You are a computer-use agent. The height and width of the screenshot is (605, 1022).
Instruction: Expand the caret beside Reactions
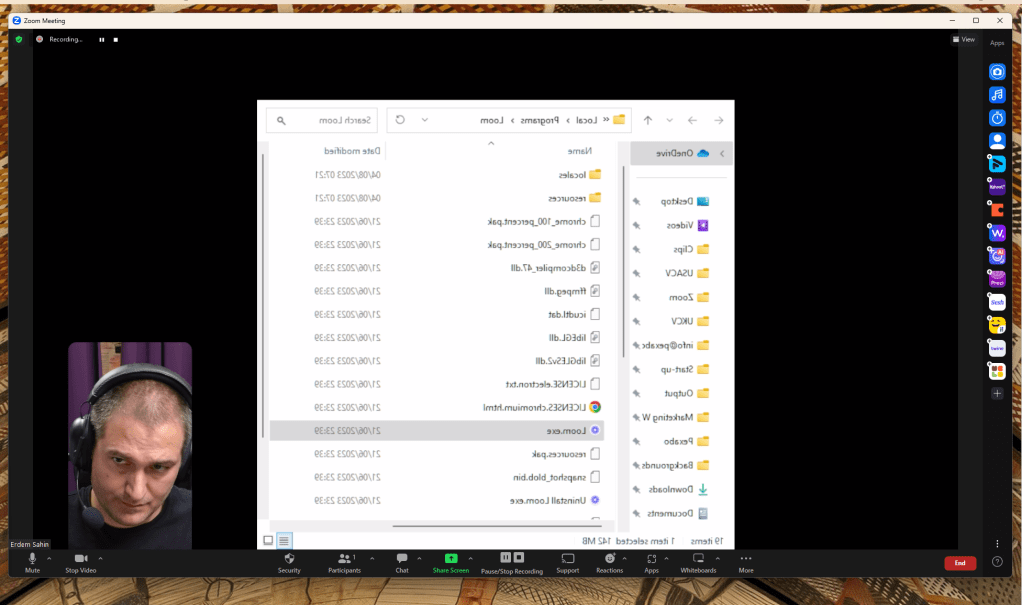tap(624, 559)
